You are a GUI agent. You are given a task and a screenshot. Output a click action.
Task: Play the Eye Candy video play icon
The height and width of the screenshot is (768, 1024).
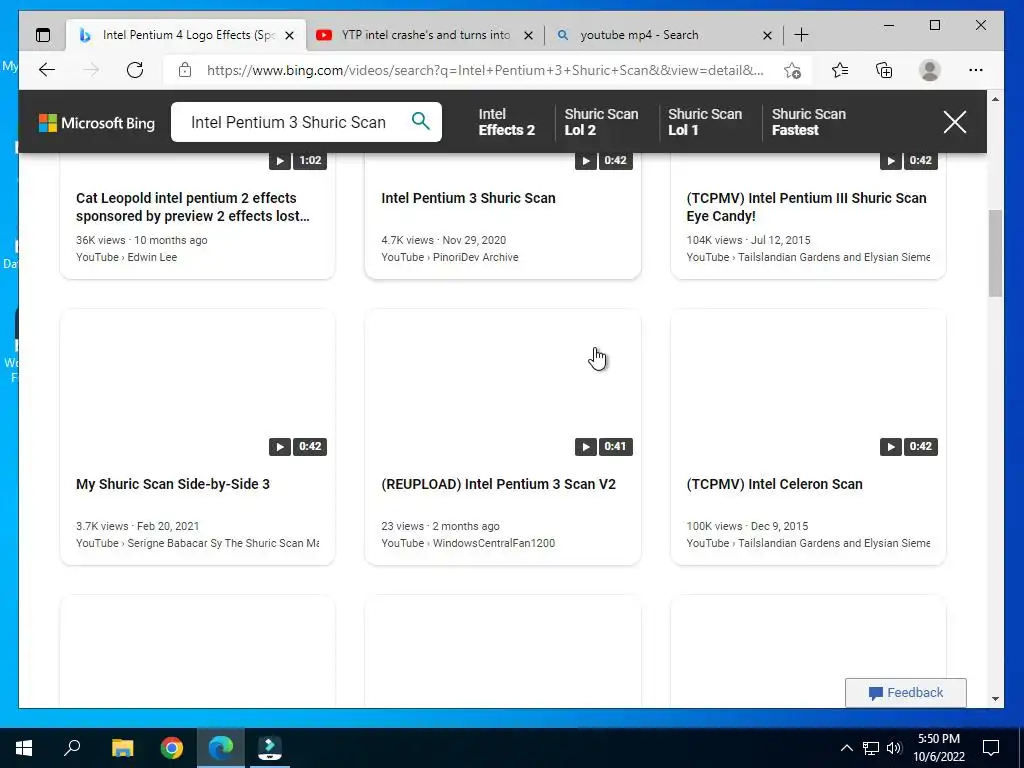tap(890, 161)
